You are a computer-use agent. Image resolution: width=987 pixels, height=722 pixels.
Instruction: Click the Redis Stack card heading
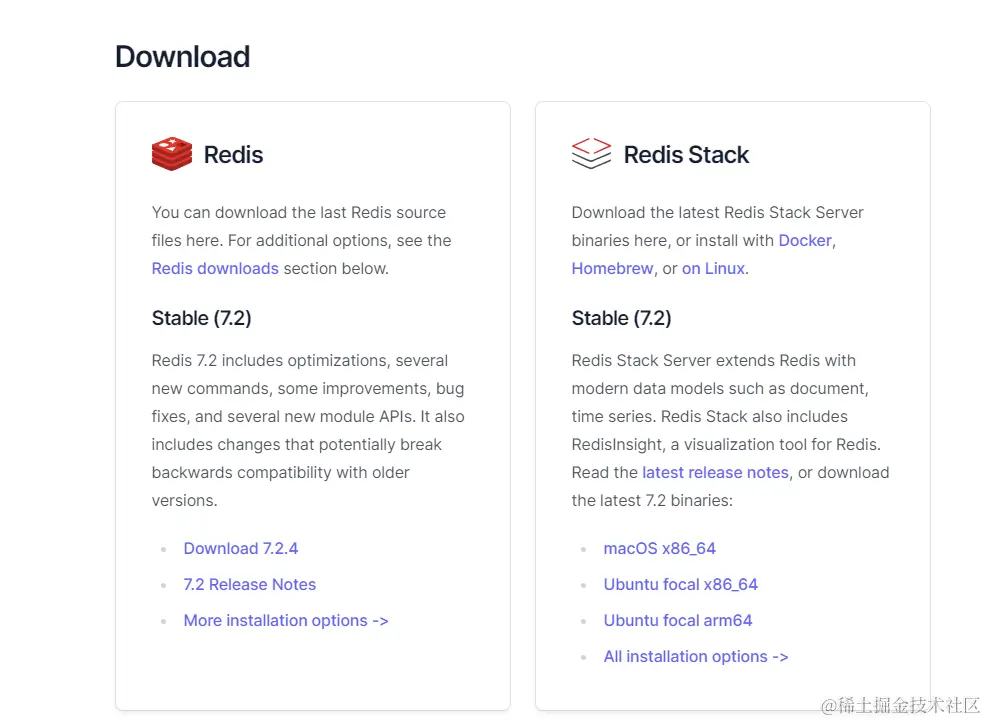[686, 154]
